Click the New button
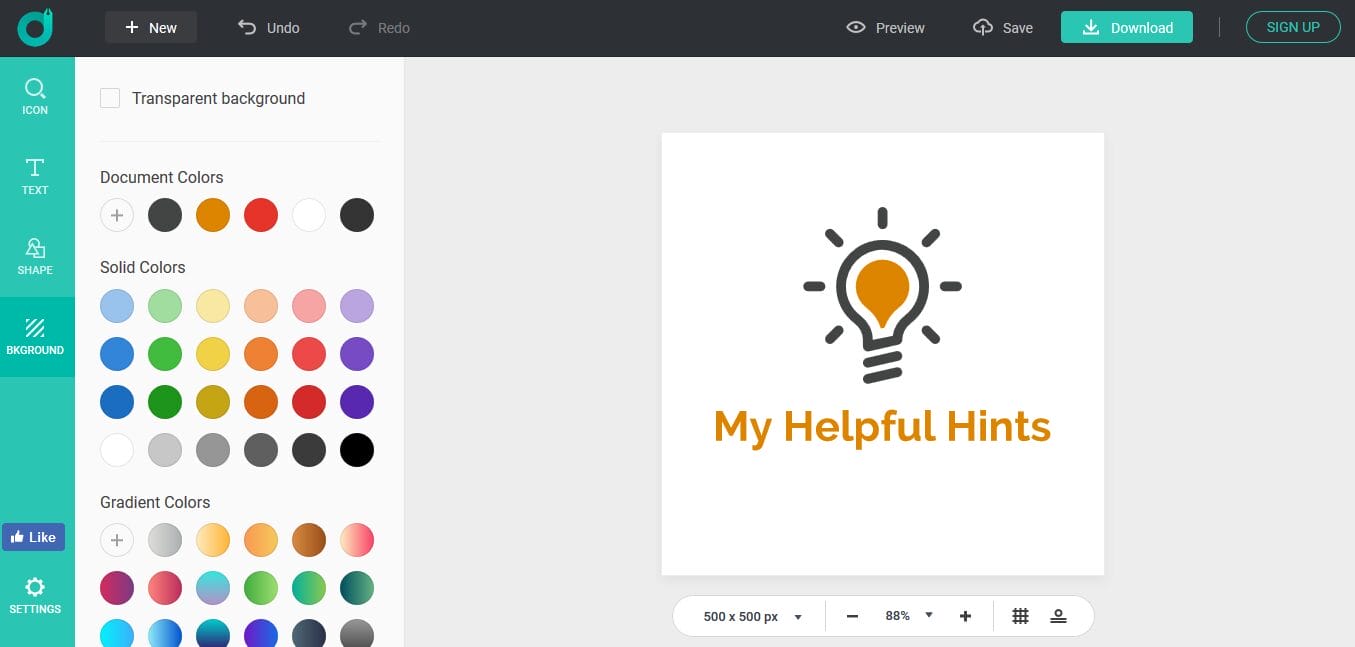 point(151,28)
